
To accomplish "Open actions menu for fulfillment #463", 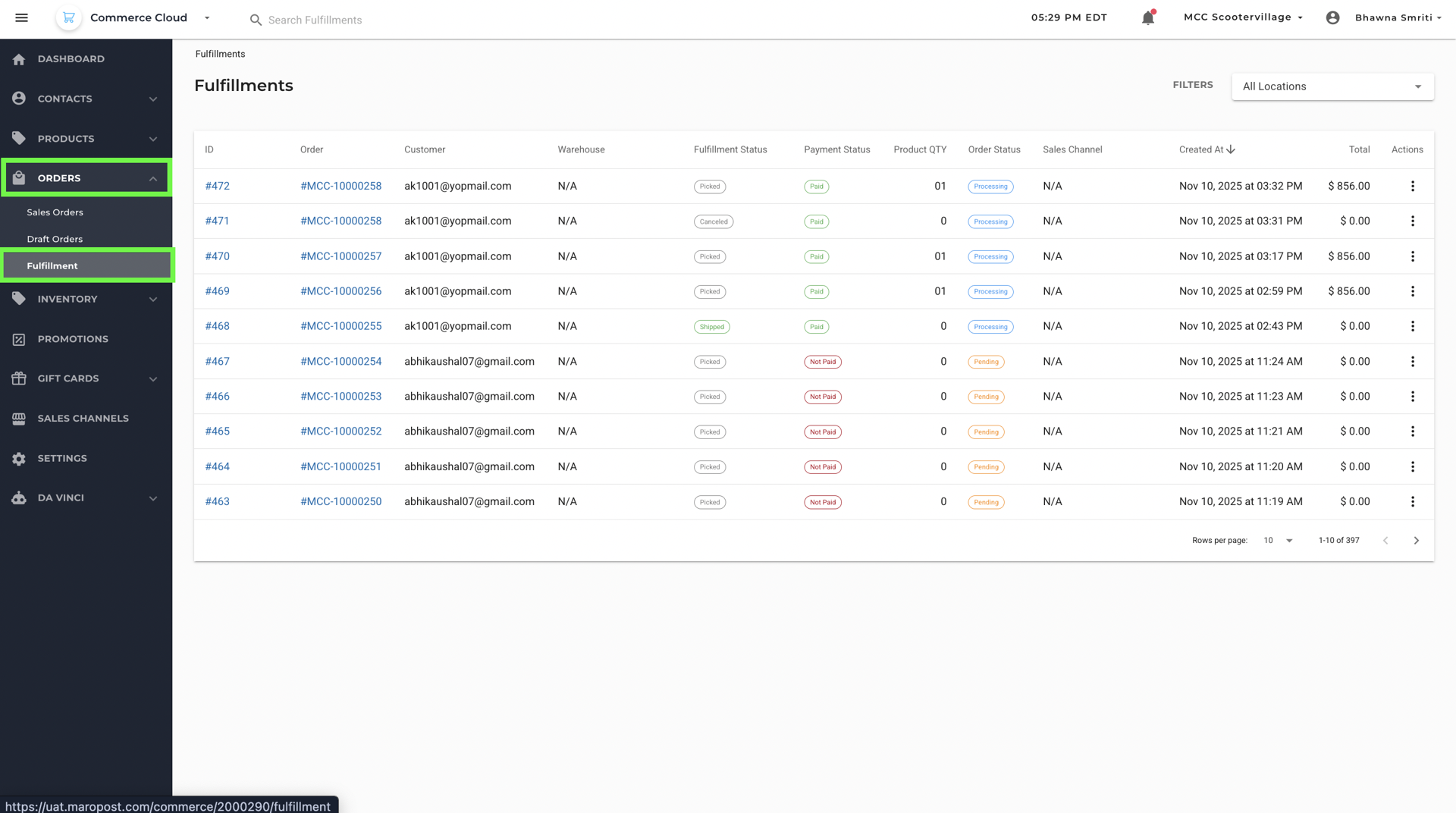I will (x=1412, y=501).
